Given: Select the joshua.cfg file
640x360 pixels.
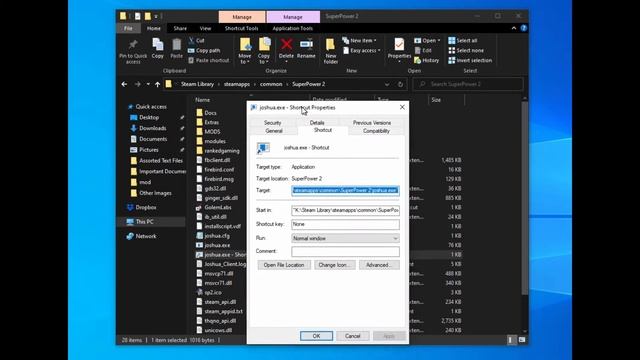Looking at the screenshot, I should tap(217, 236).
